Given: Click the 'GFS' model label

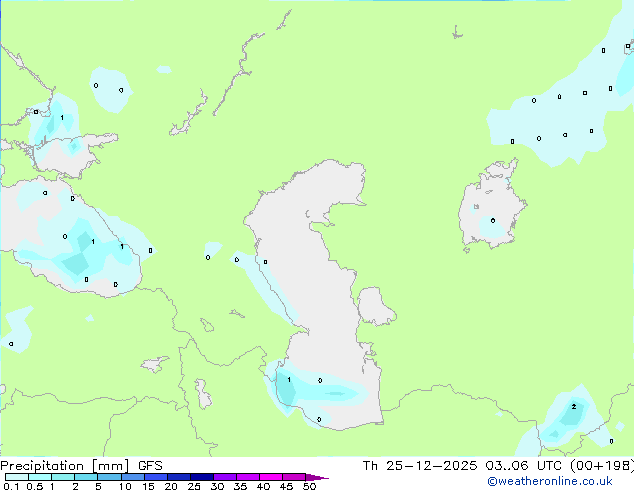Looking at the screenshot, I should [x=150, y=466].
